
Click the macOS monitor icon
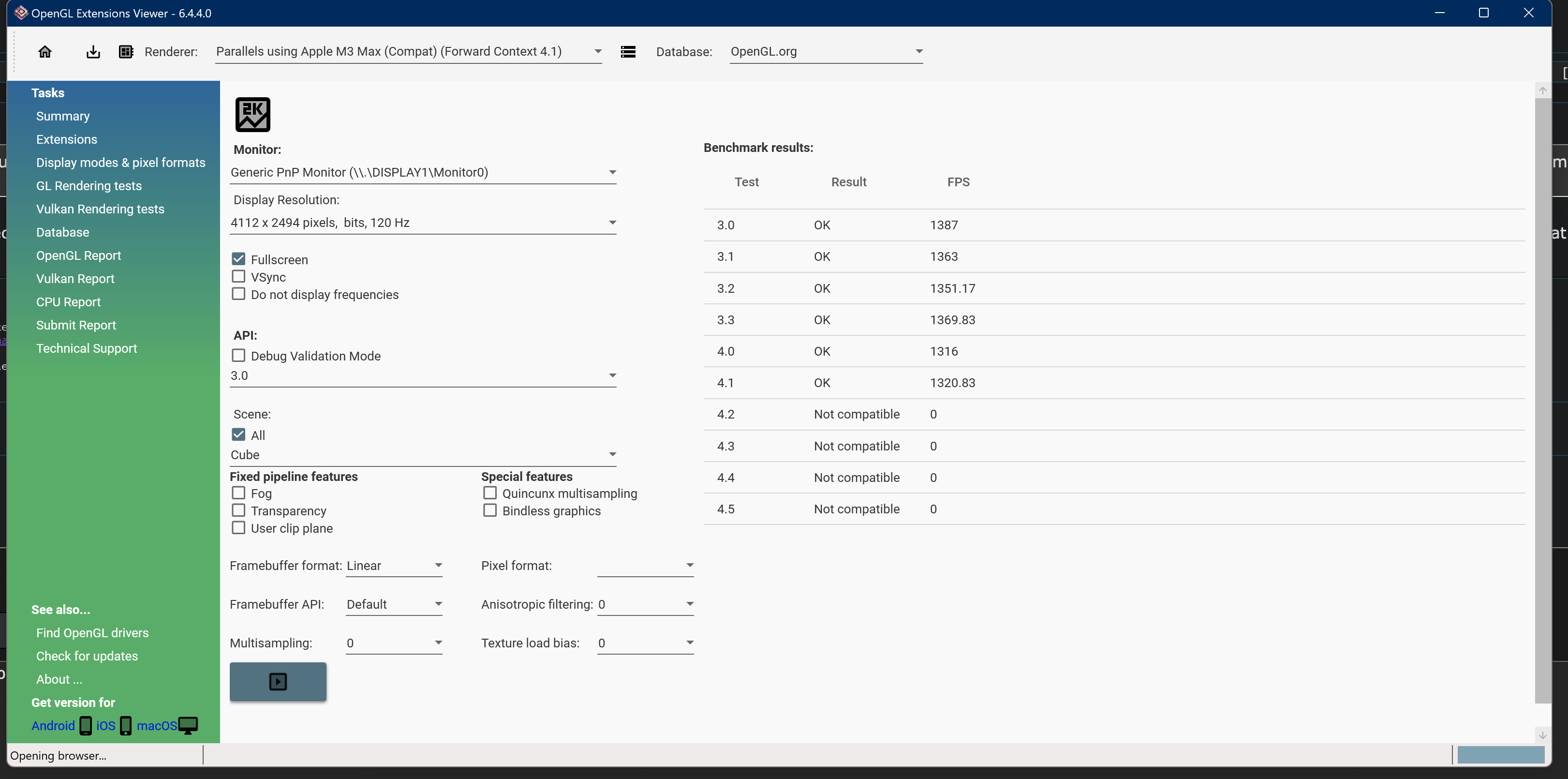pos(188,725)
